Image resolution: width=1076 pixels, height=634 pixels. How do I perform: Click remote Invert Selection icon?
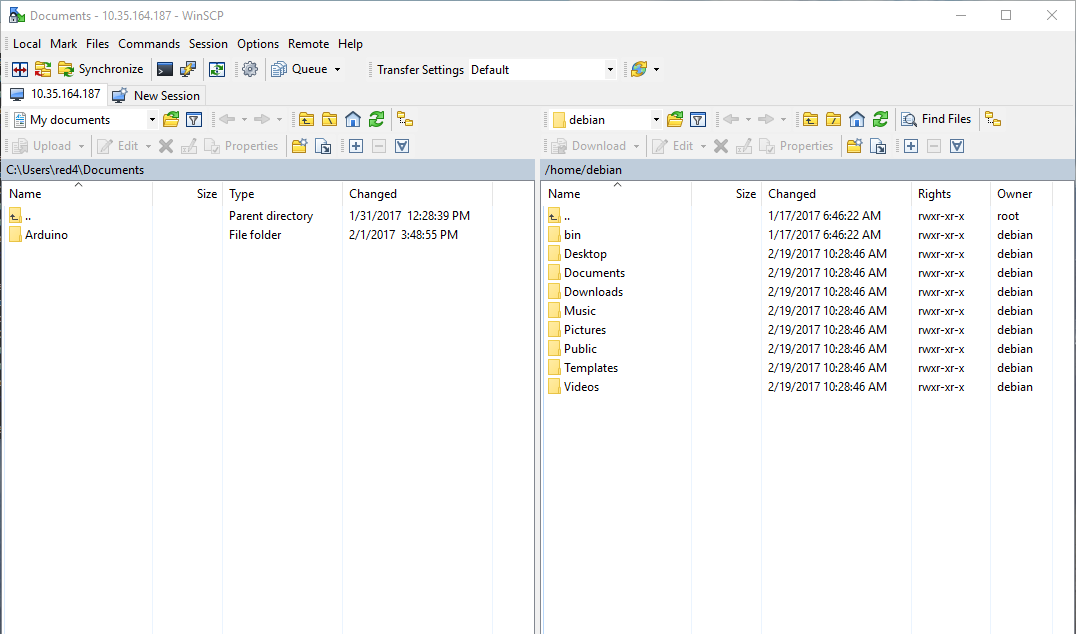click(x=957, y=146)
